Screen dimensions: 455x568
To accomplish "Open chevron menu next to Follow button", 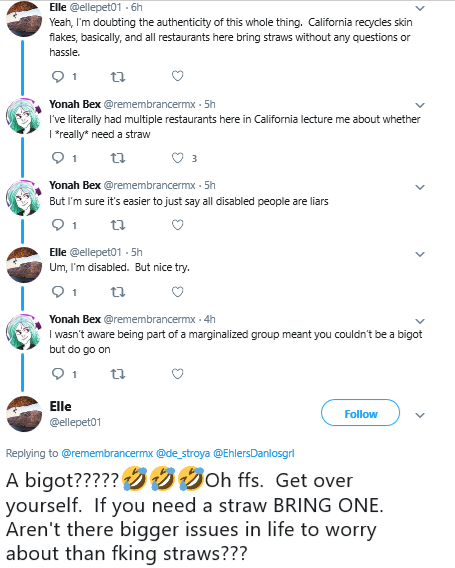I will (419, 415).
